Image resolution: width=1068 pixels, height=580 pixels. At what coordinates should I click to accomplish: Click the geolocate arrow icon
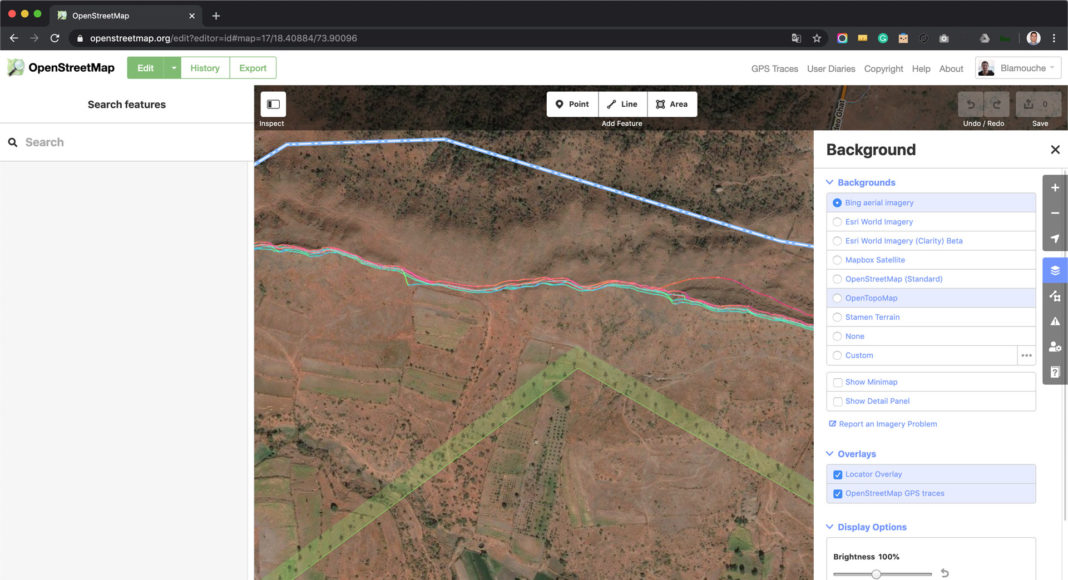click(x=1055, y=239)
